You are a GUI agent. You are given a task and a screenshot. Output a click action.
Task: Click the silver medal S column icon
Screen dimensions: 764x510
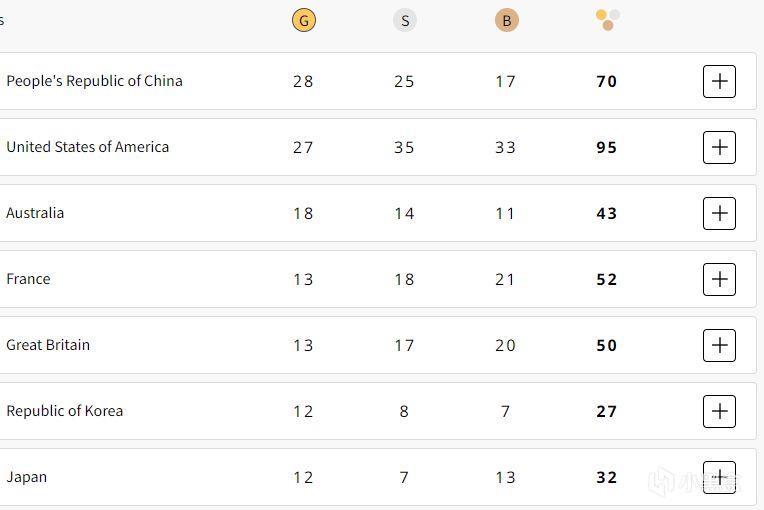(x=404, y=20)
